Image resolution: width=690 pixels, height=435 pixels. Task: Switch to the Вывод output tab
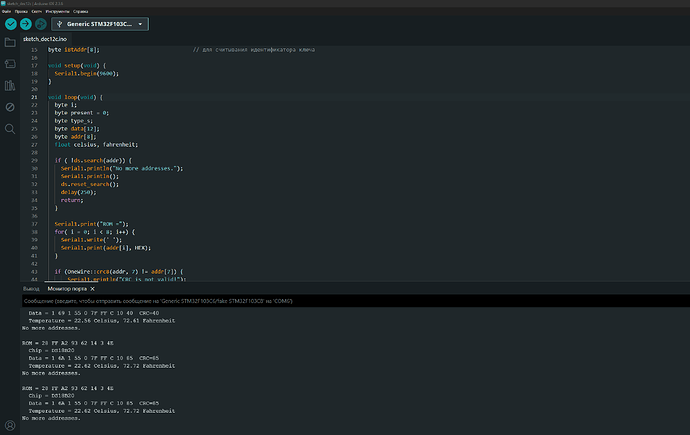(31, 288)
